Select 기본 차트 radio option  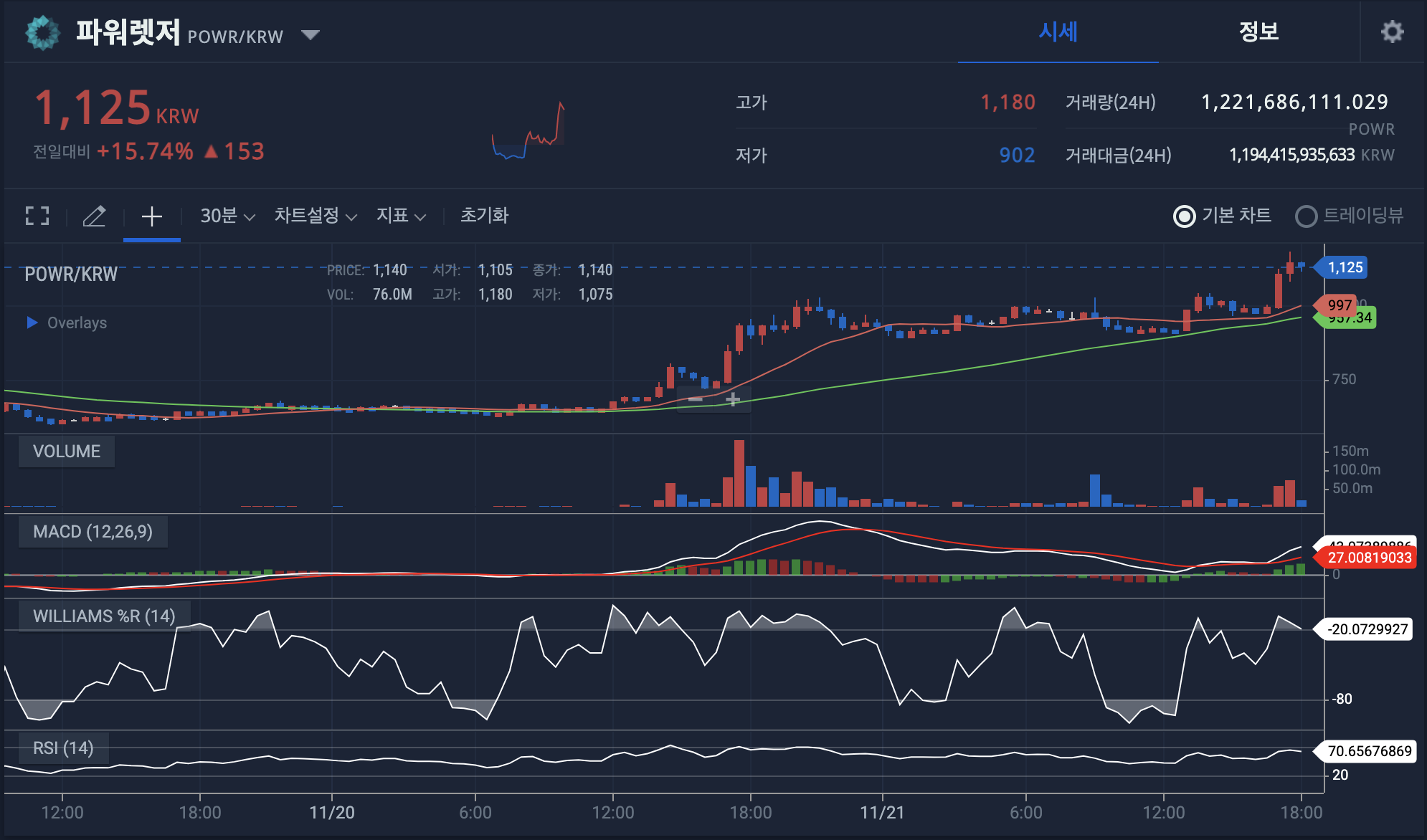1185,216
